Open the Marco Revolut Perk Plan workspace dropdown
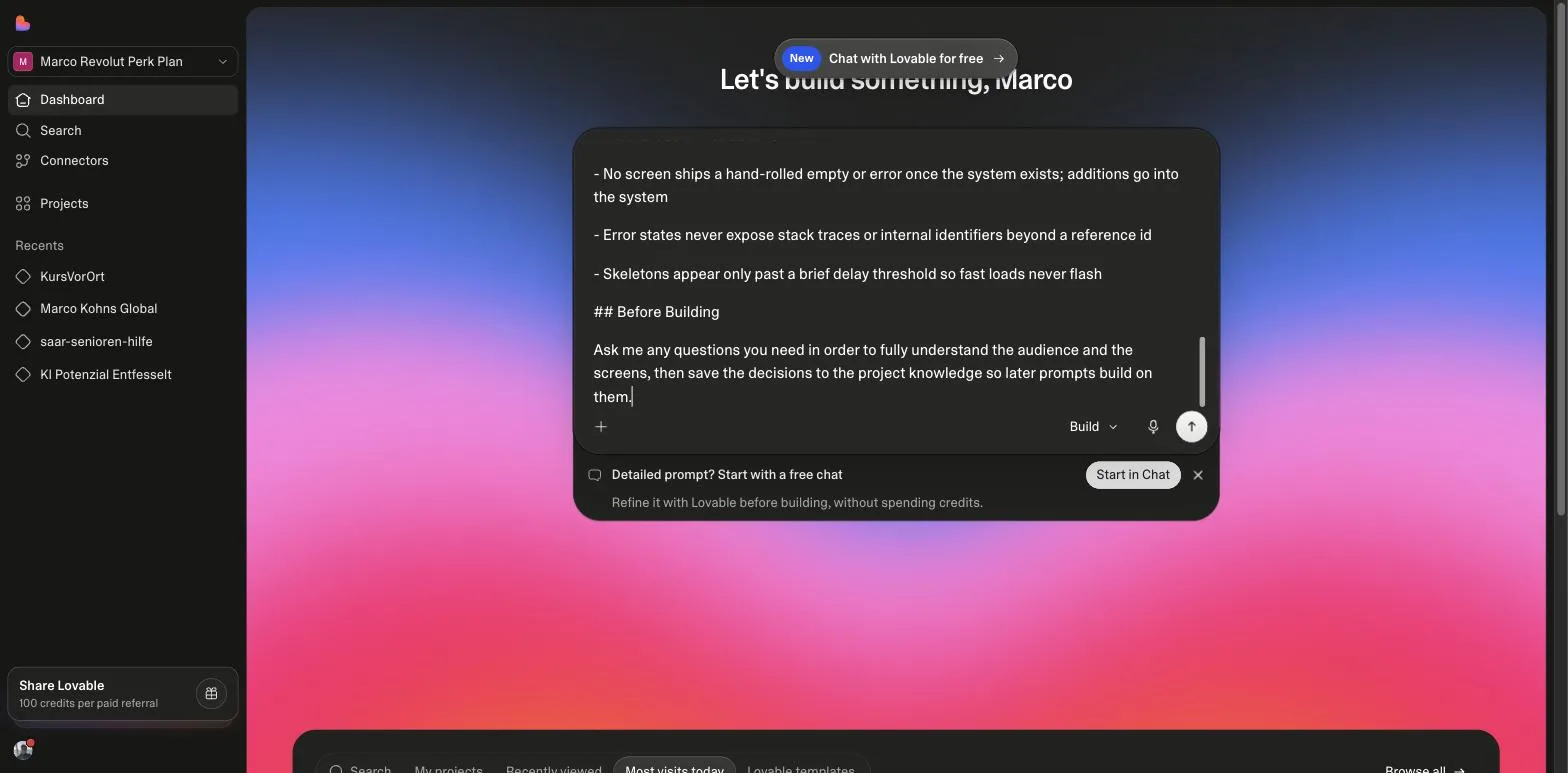1568x773 pixels. coord(122,61)
